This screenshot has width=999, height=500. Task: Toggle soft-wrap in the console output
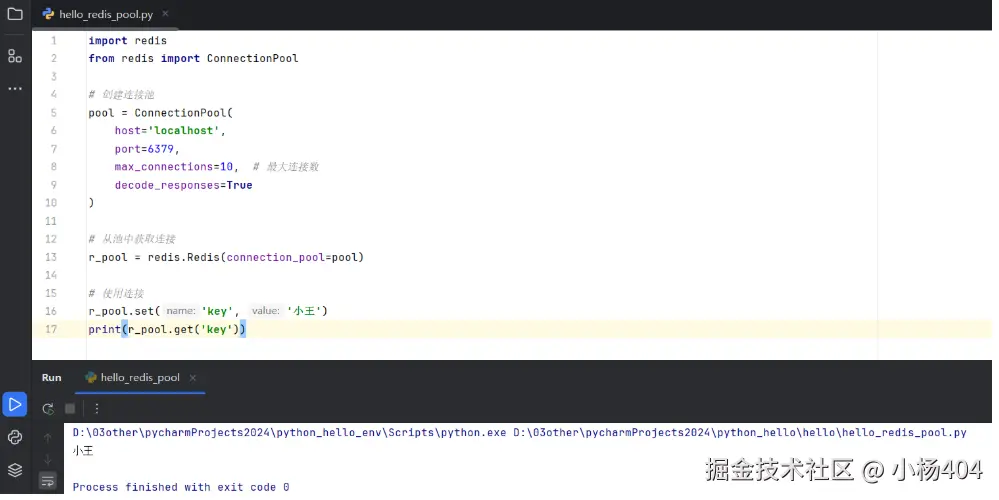[48, 481]
